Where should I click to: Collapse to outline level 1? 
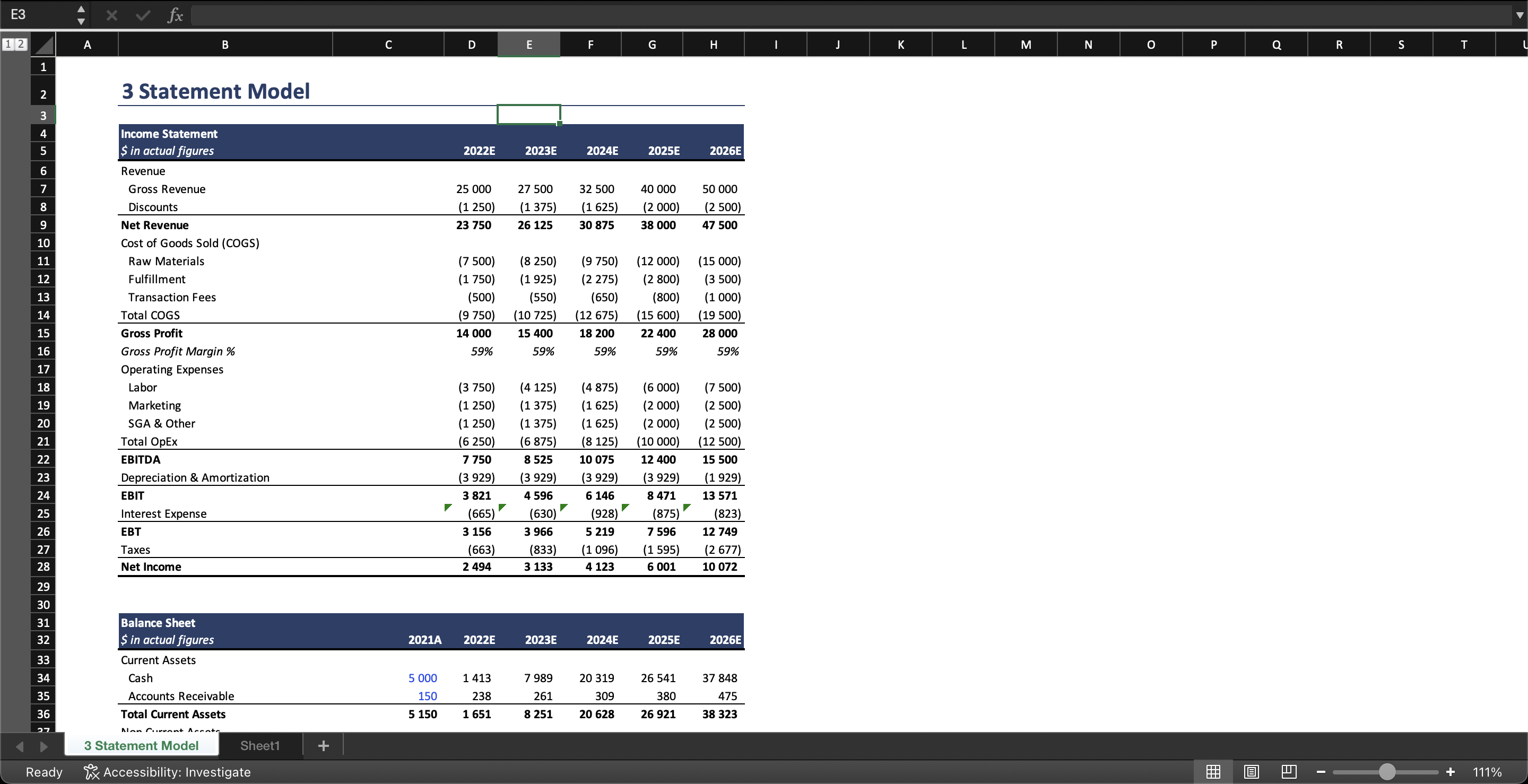click(8, 44)
